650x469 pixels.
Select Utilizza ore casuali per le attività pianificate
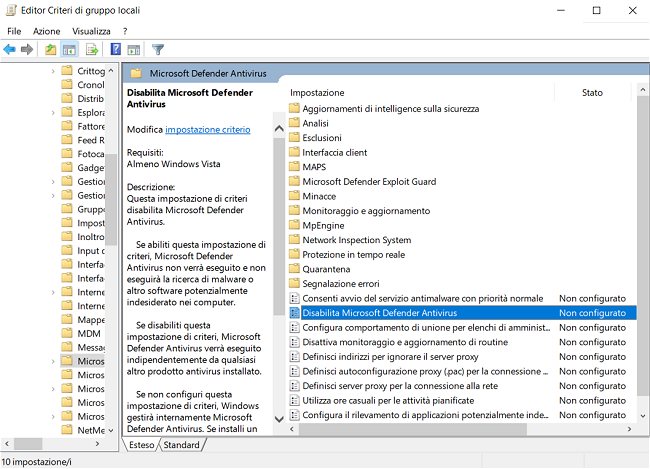pyautogui.click(x=462, y=401)
